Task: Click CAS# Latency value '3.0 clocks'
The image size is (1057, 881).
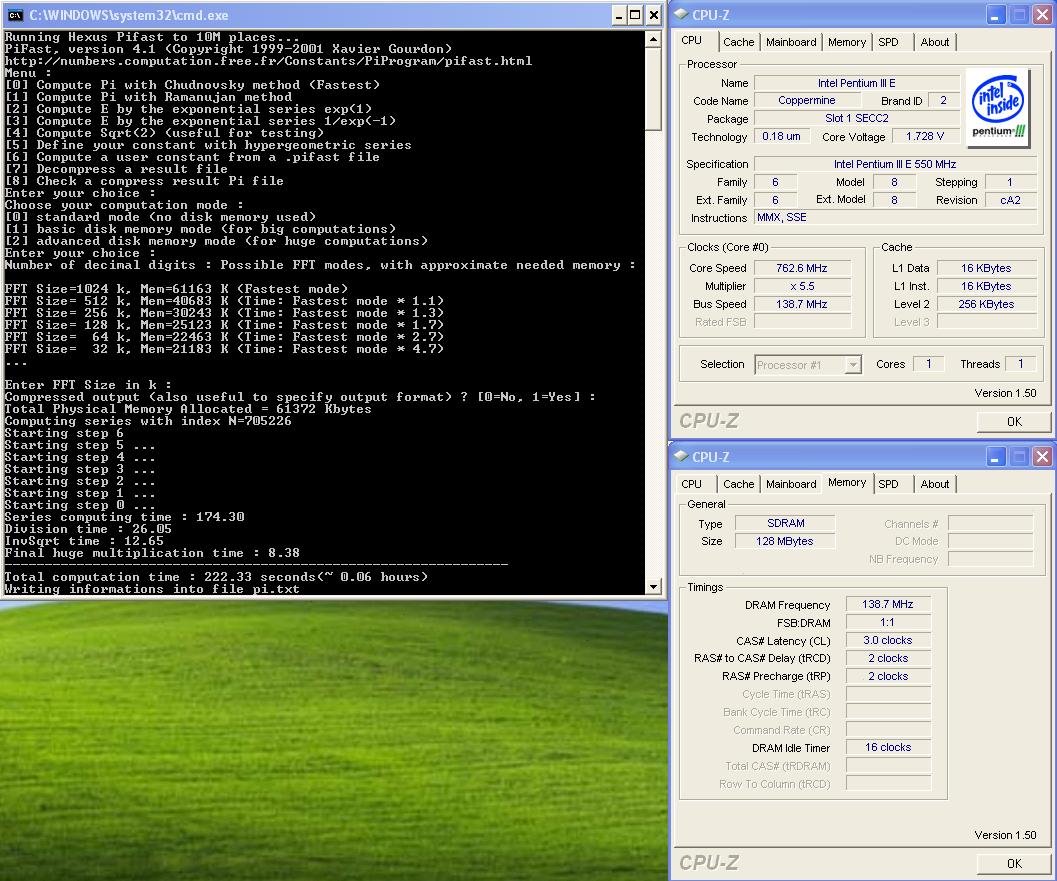Action: click(x=887, y=640)
